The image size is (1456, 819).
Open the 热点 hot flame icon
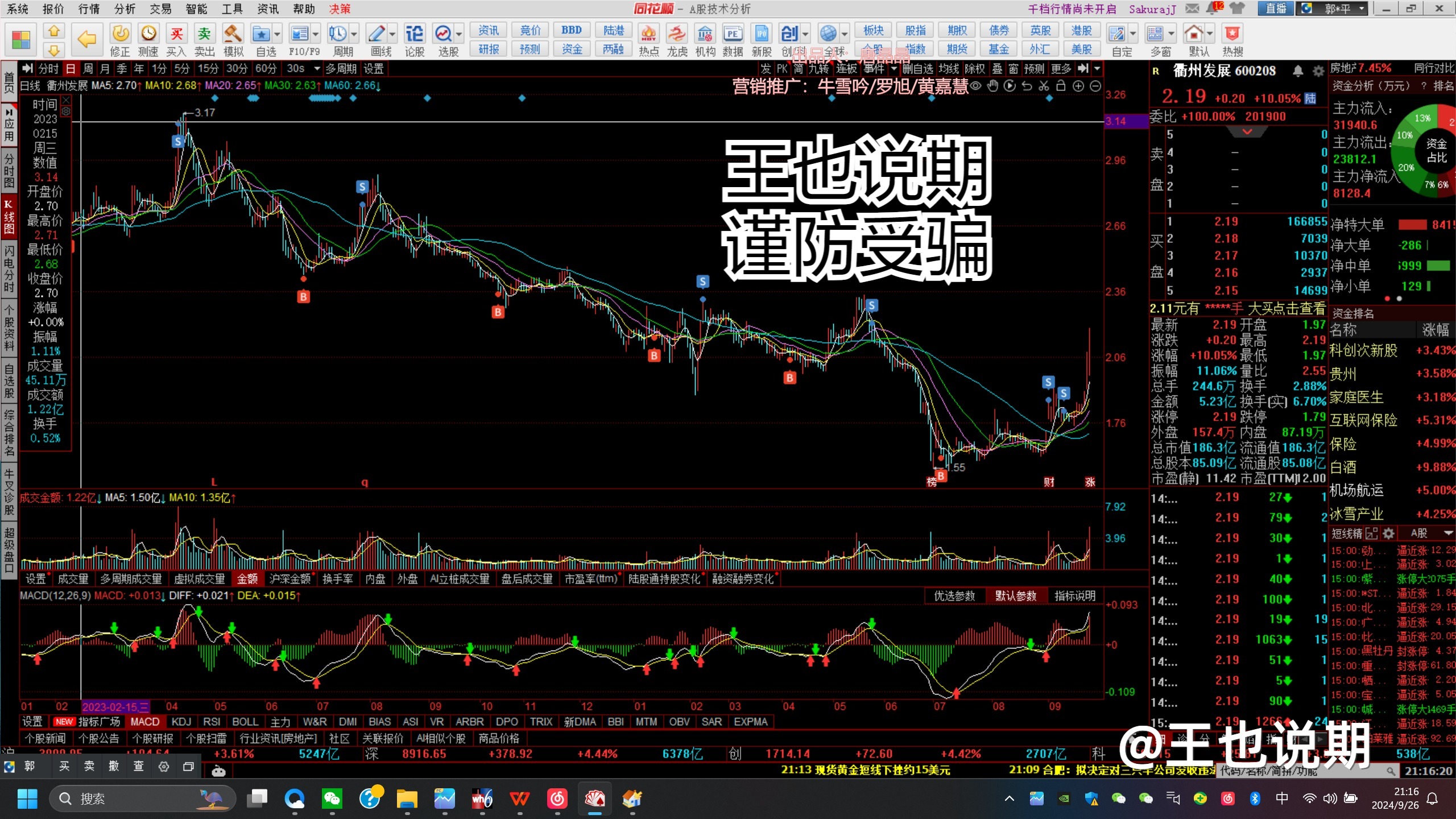tap(648, 34)
